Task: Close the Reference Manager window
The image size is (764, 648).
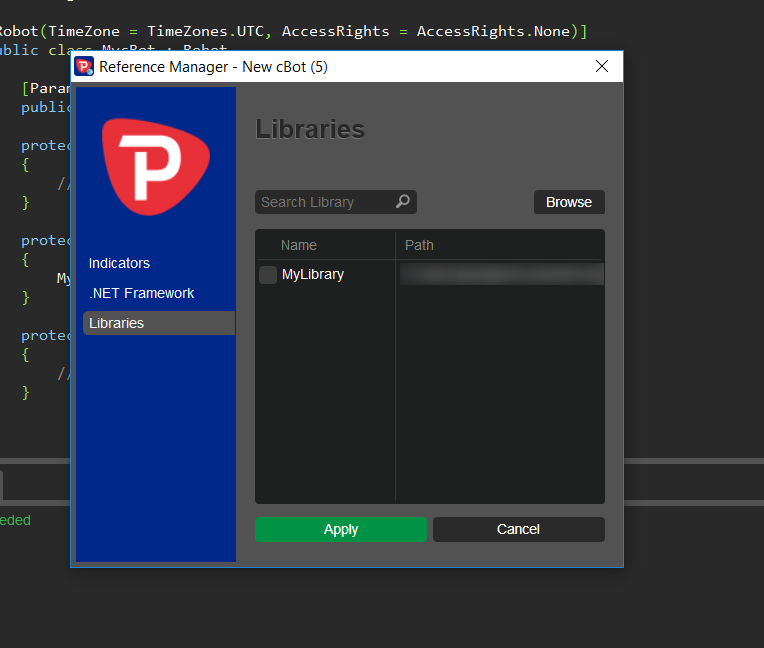Action: [x=602, y=66]
